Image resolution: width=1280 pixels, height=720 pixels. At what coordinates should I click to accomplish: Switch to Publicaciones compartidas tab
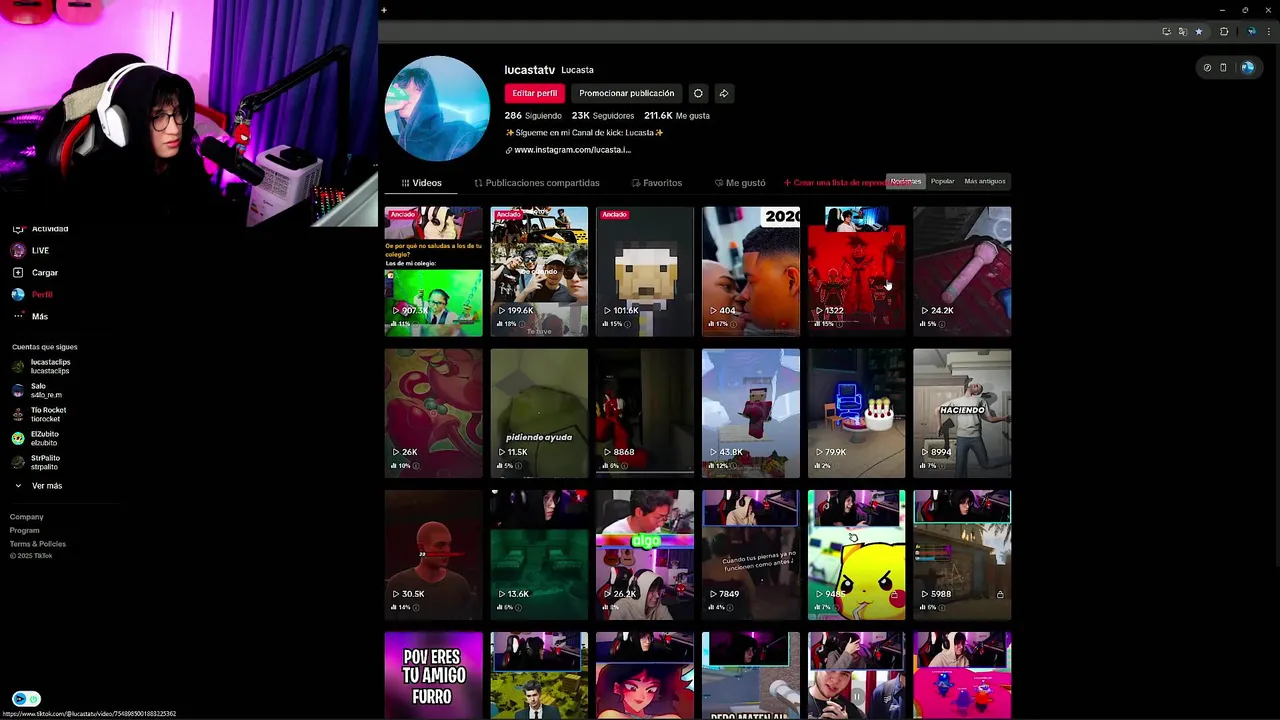537,183
